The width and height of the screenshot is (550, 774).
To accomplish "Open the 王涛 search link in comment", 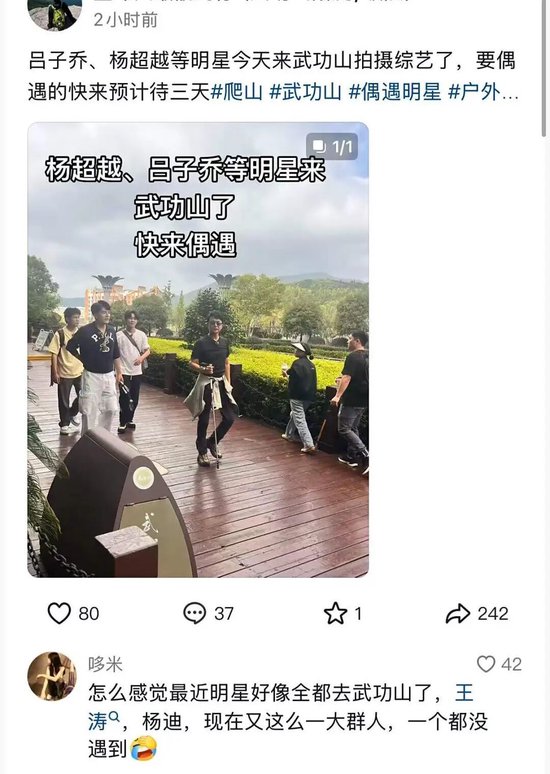I will point(281,707).
